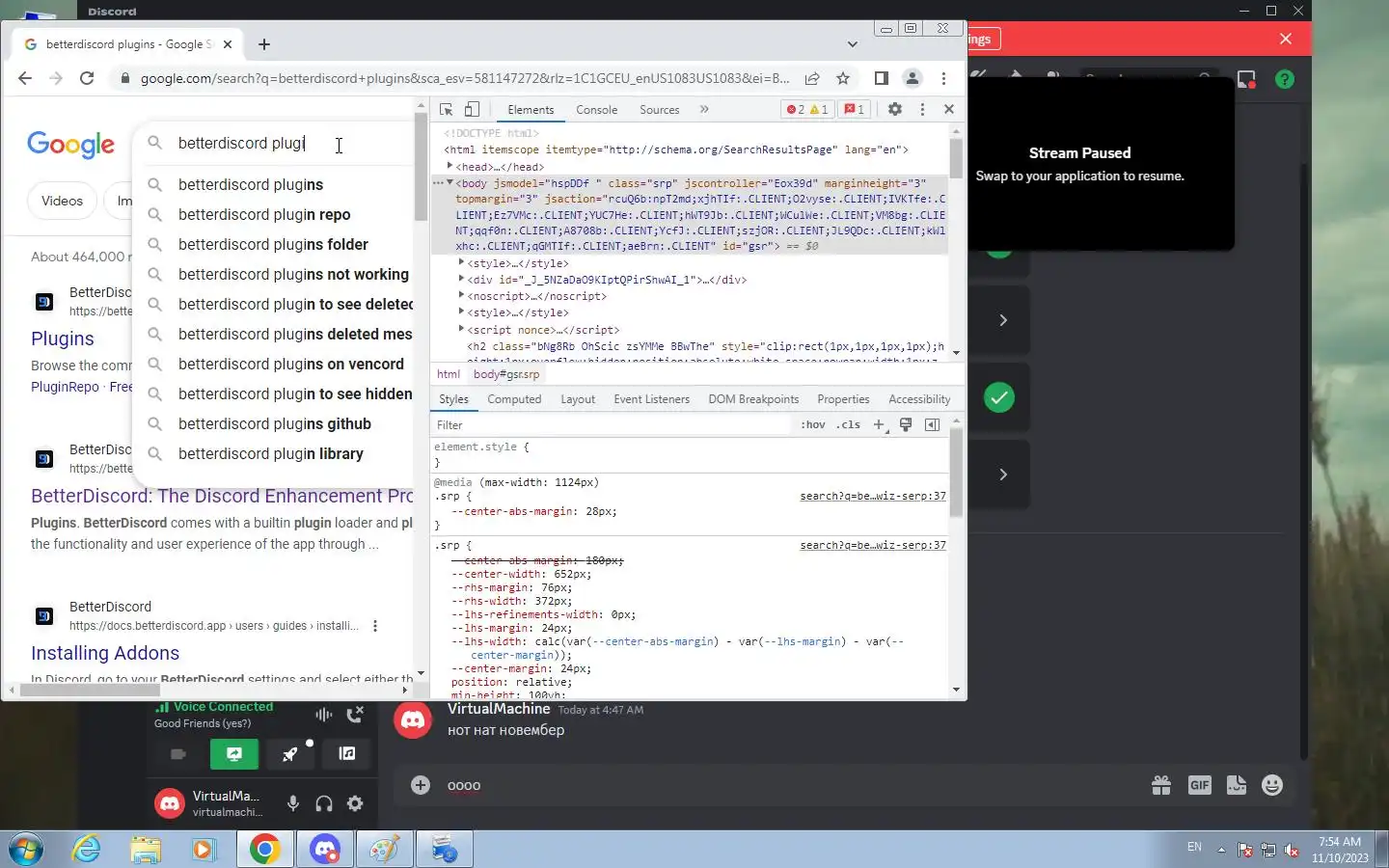Select the Videos search filter chip
Image resolution: width=1389 pixels, height=868 pixels.
click(x=62, y=201)
